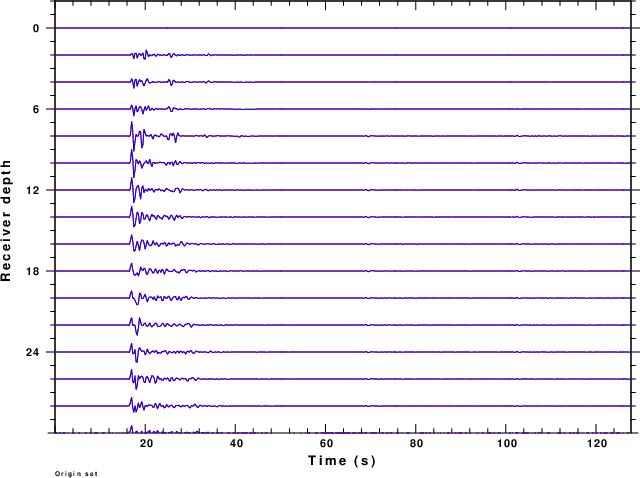The image size is (640, 478).
Task: Click the time tick label 20
Action: (146, 444)
